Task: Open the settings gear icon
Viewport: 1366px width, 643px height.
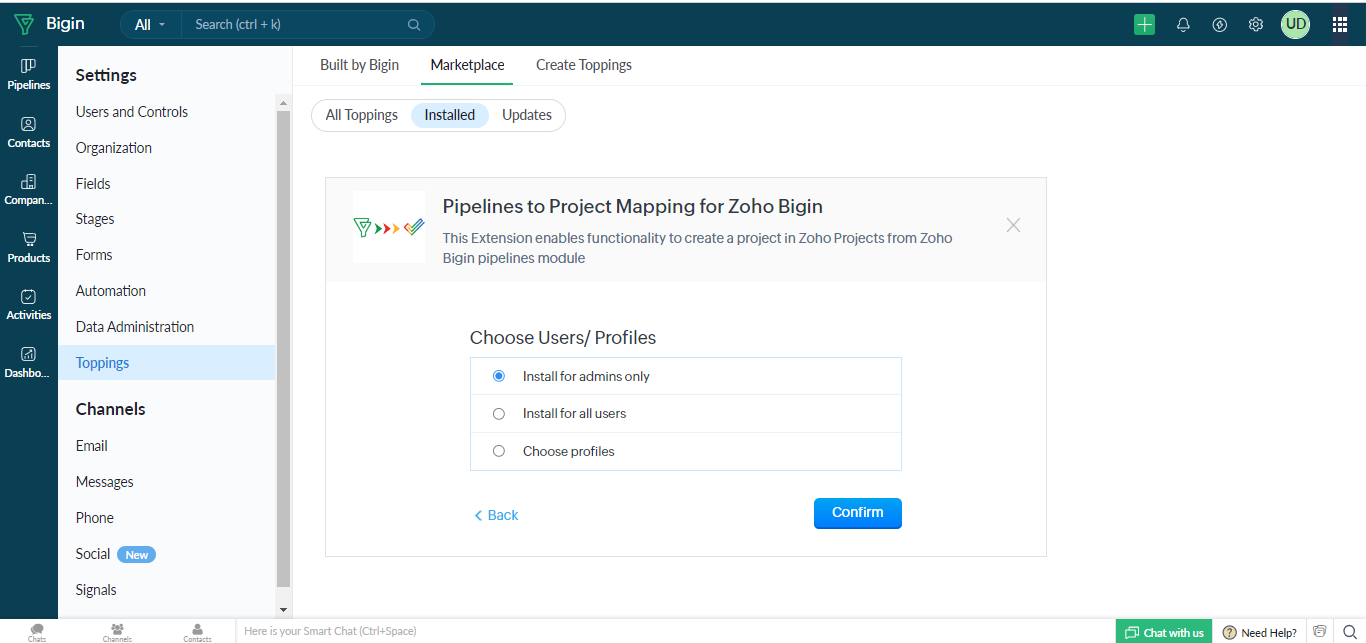Action: (1256, 25)
